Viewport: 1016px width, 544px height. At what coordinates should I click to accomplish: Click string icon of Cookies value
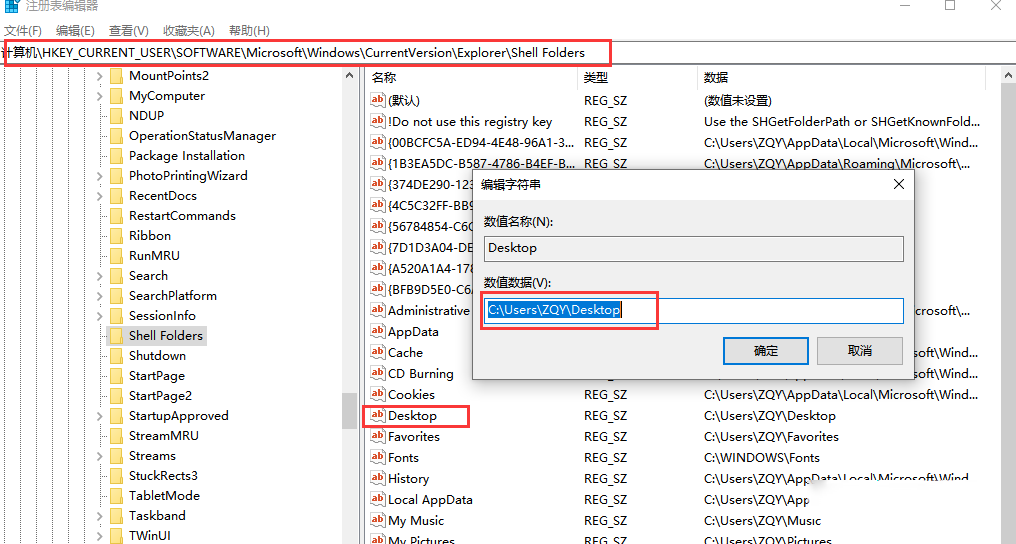pyautogui.click(x=378, y=394)
